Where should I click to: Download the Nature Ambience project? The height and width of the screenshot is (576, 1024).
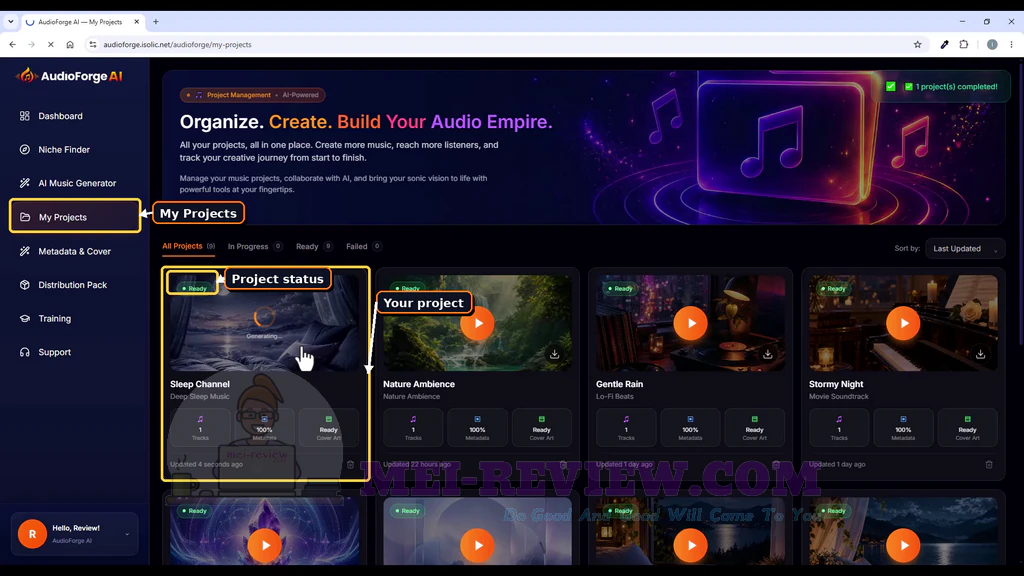pos(554,354)
